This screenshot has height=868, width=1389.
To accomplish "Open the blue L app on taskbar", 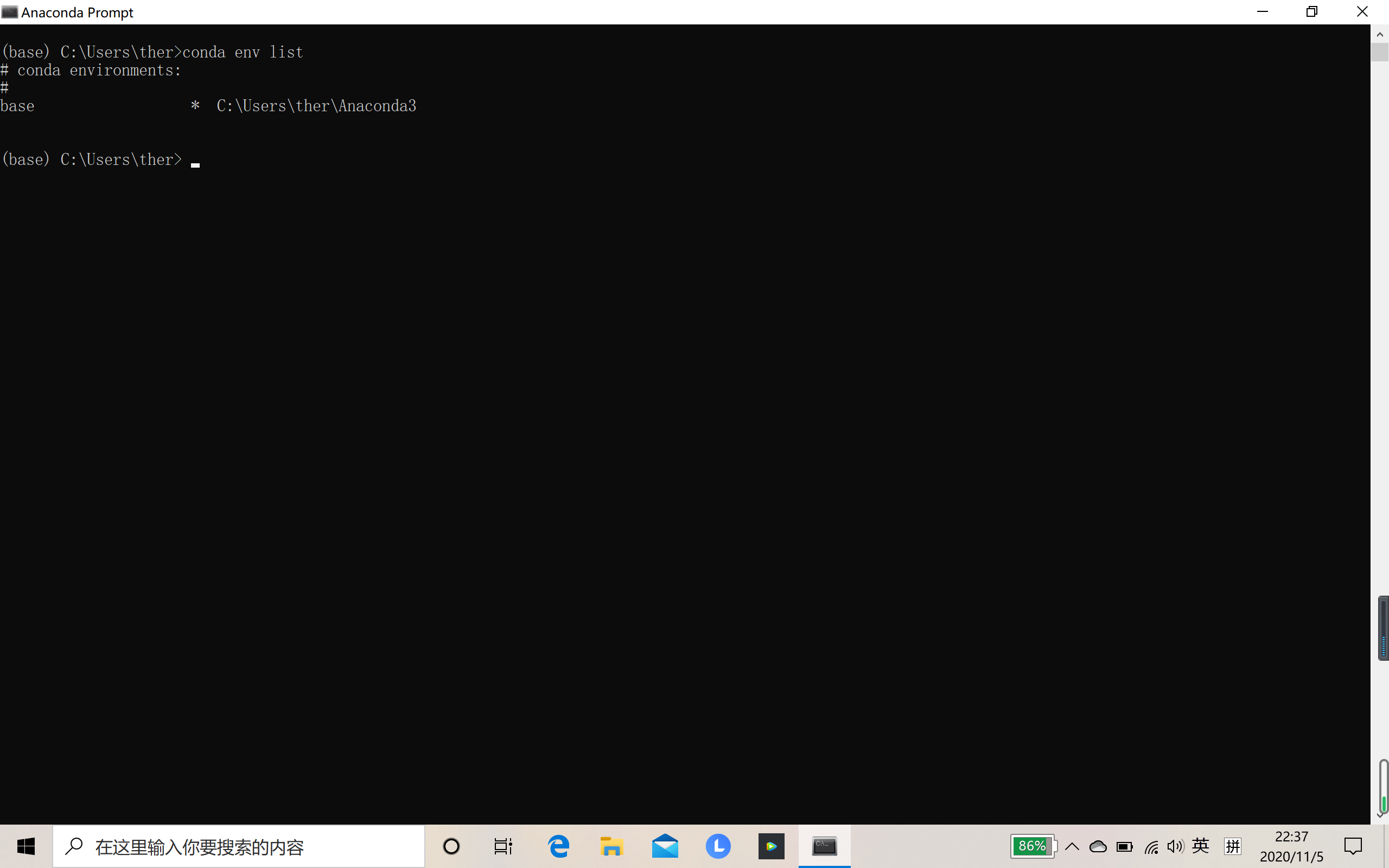I will click(x=718, y=846).
